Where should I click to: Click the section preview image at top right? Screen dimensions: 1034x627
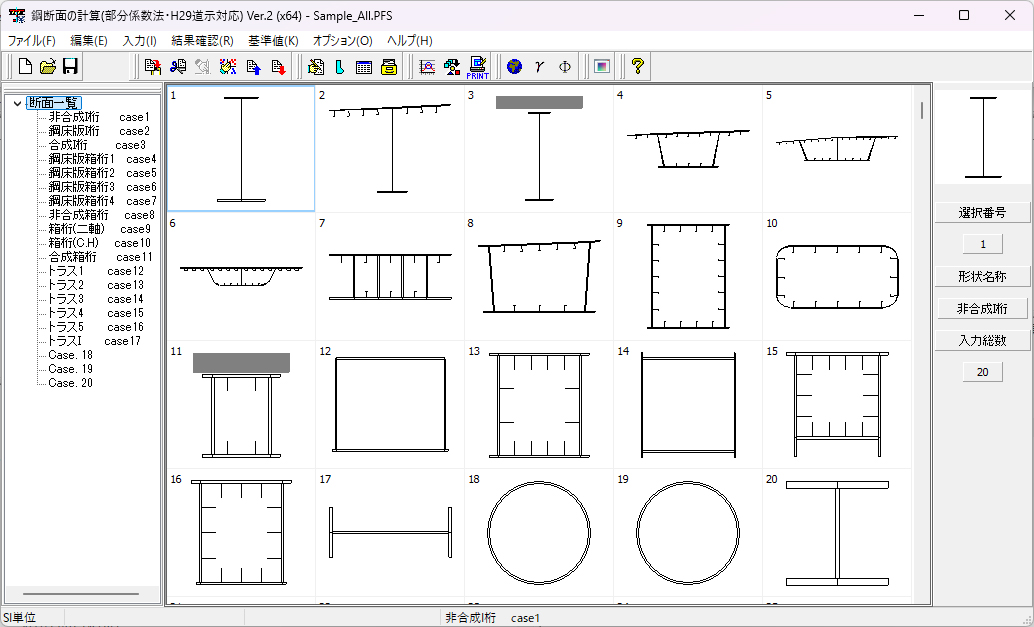pyautogui.click(x=983, y=137)
